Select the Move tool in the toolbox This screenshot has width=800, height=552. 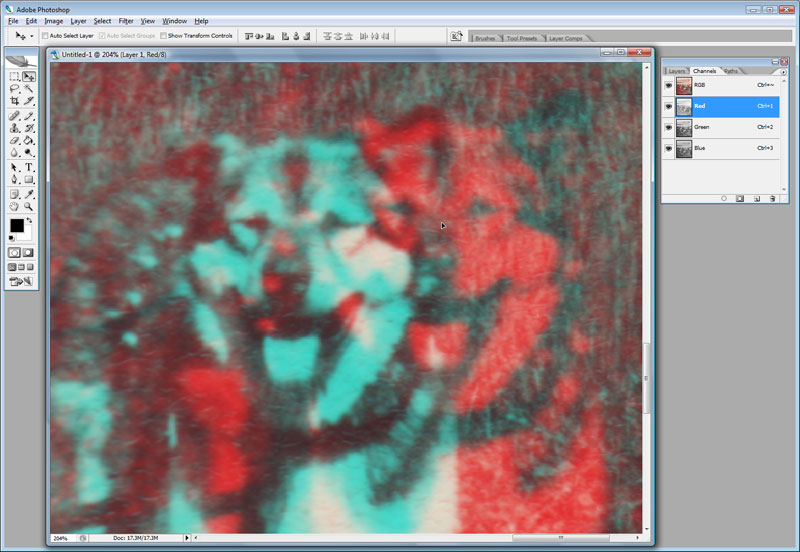tap(29, 76)
